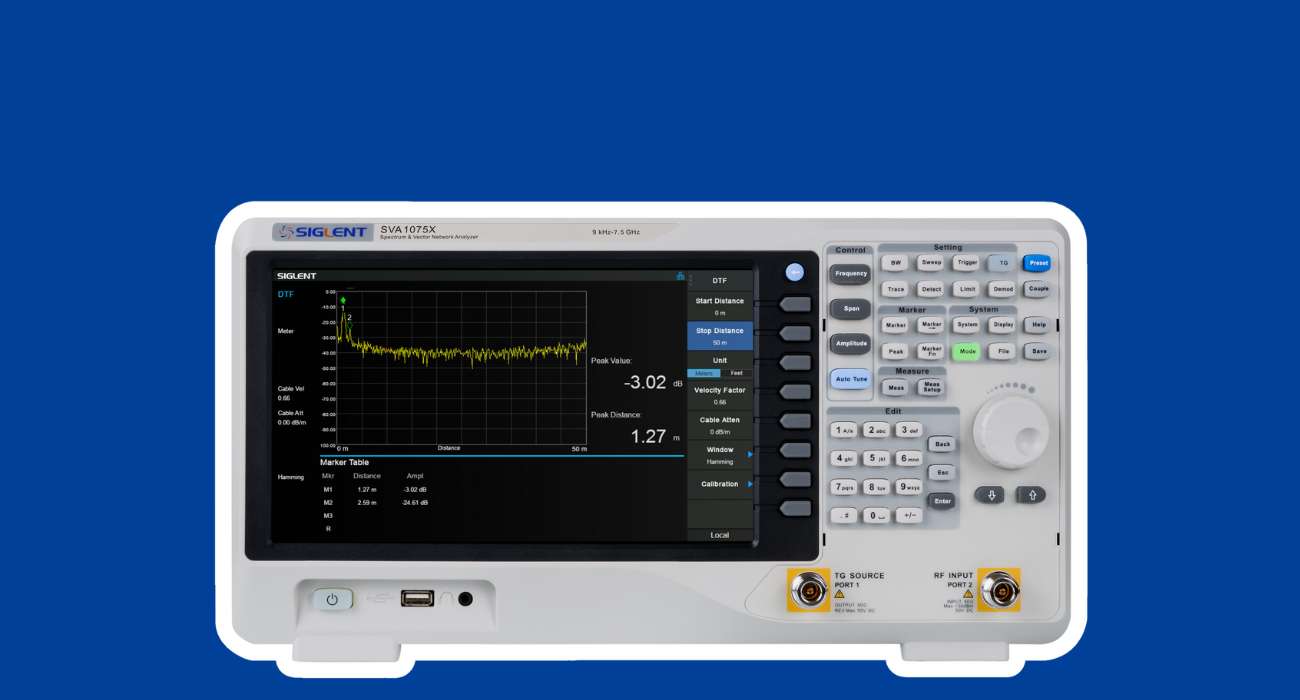
Task: Push the Enter key on keypad
Action: pyautogui.click(x=940, y=500)
